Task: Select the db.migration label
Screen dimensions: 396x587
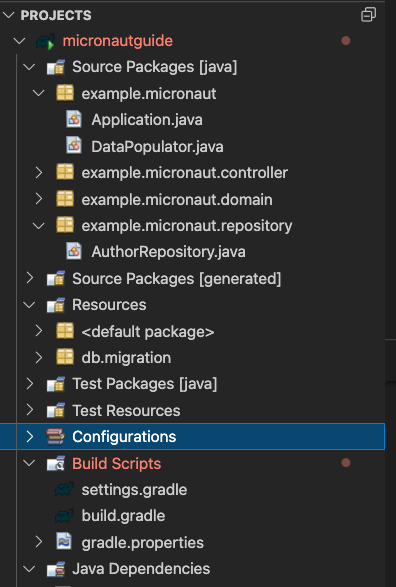Action: (127, 358)
